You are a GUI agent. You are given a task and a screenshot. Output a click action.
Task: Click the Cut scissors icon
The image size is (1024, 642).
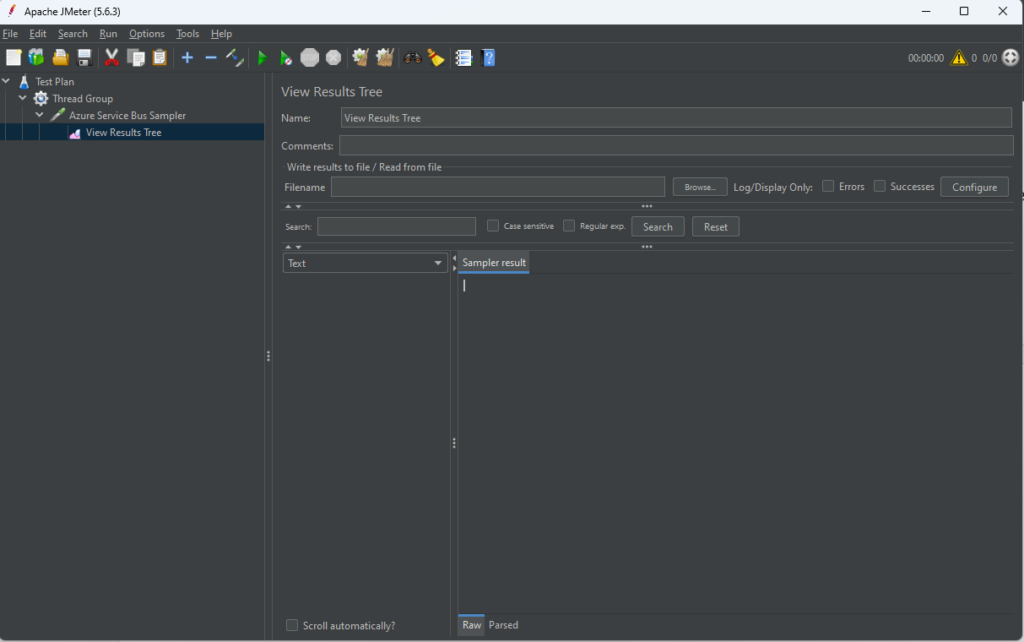112,58
